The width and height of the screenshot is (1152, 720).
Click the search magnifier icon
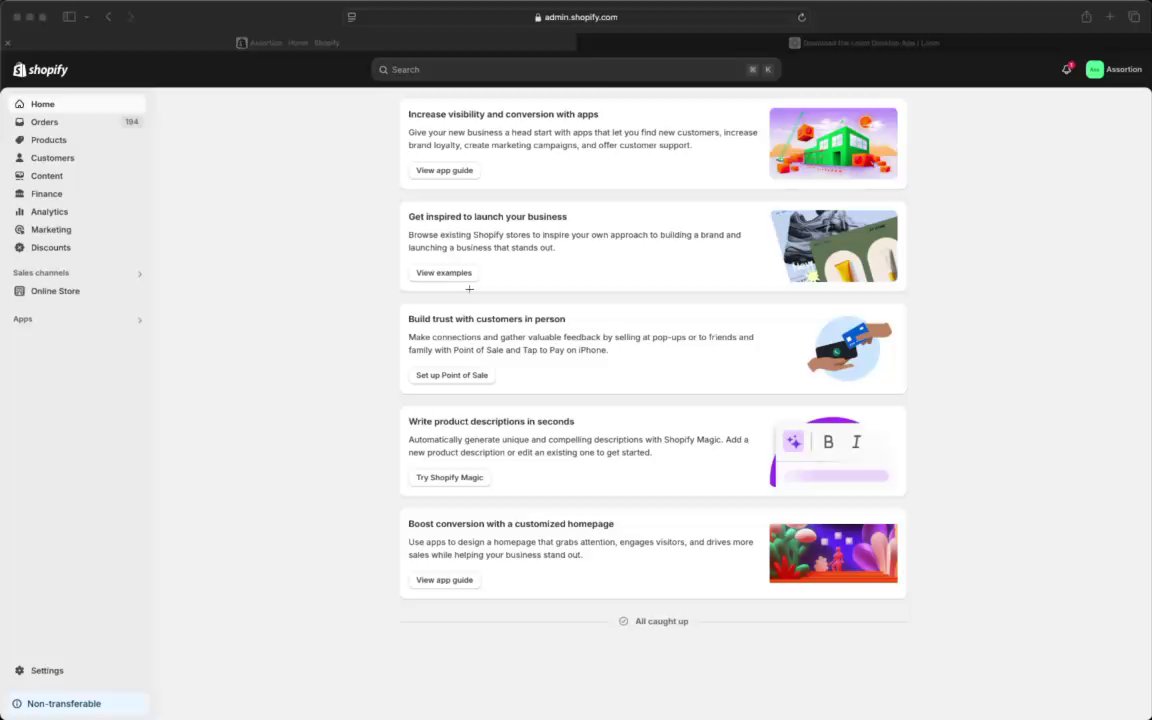tap(384, 70)
